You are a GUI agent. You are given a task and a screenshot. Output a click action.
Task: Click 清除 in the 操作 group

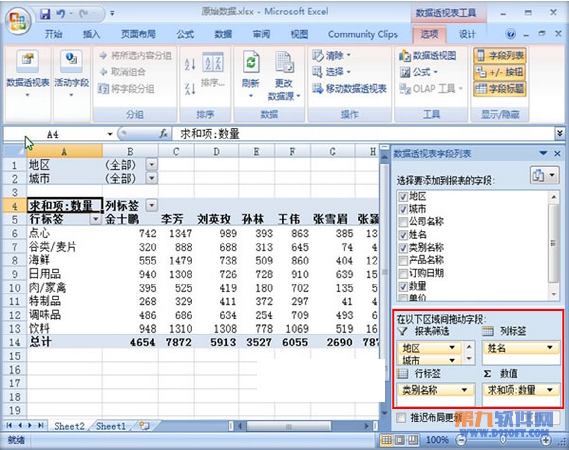331,55
